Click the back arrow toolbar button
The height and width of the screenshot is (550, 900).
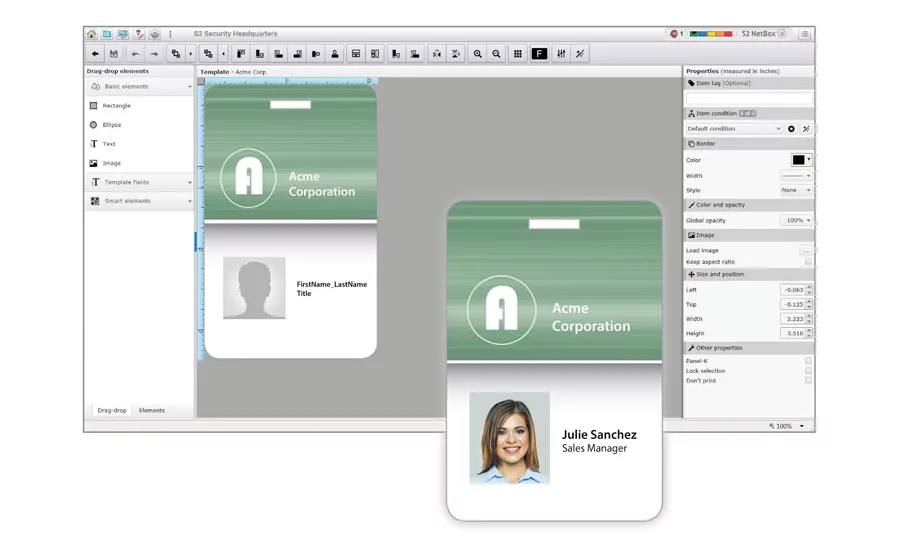[95, 54]
